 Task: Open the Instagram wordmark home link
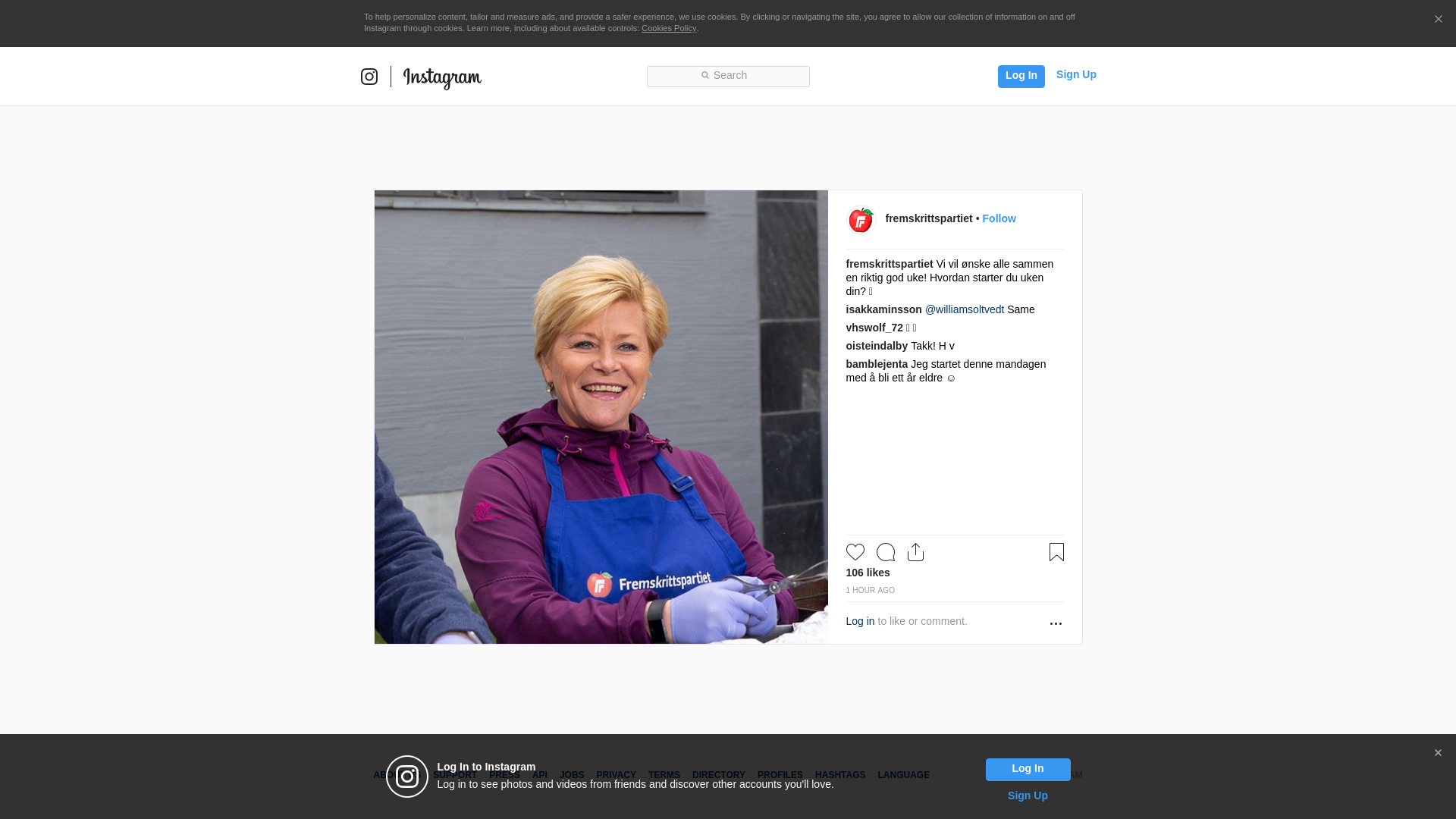click(442, 78)
